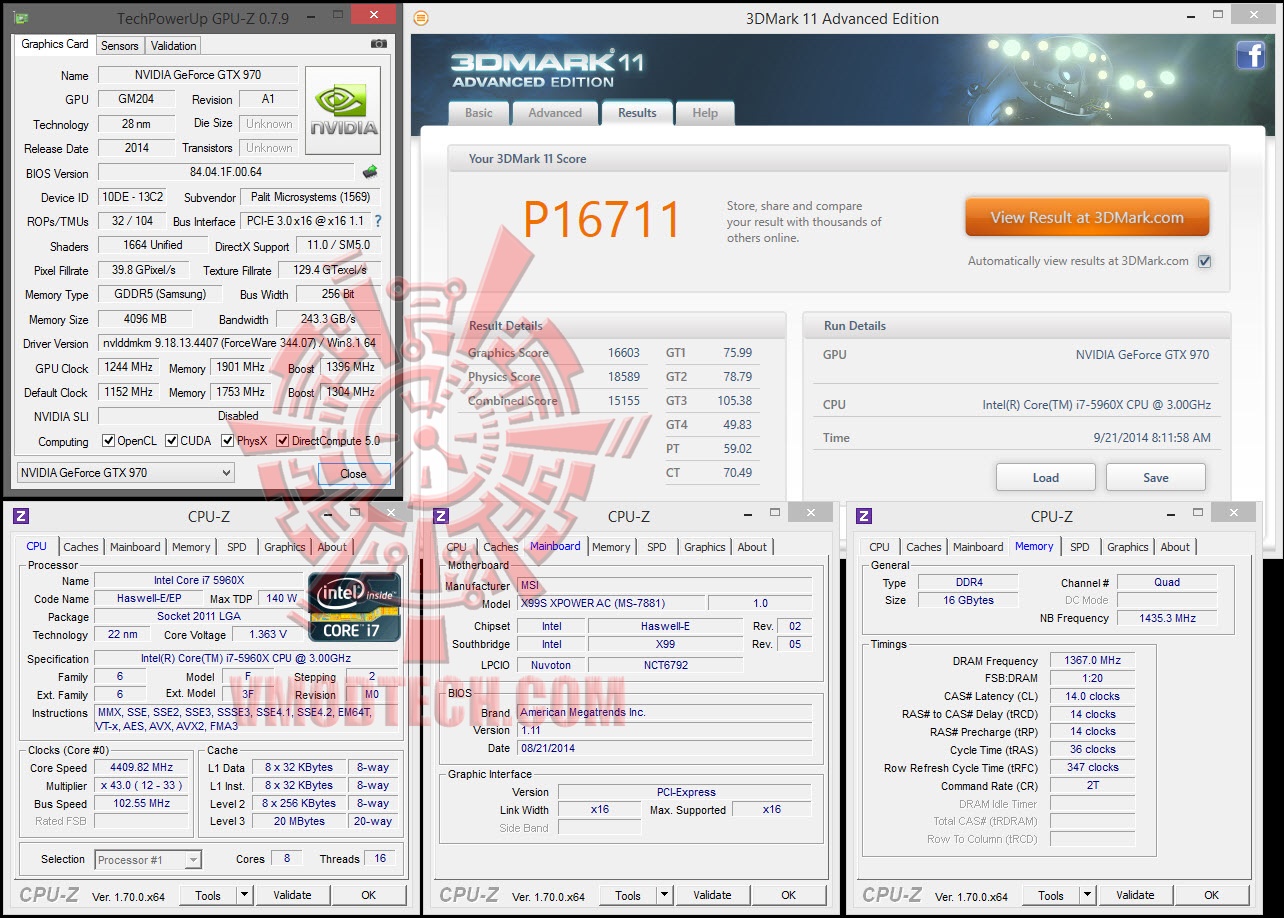1284x918 pixels.
Task: Open the CPU tab in the CPU-Z Memory window
Action: pos(880,547)
